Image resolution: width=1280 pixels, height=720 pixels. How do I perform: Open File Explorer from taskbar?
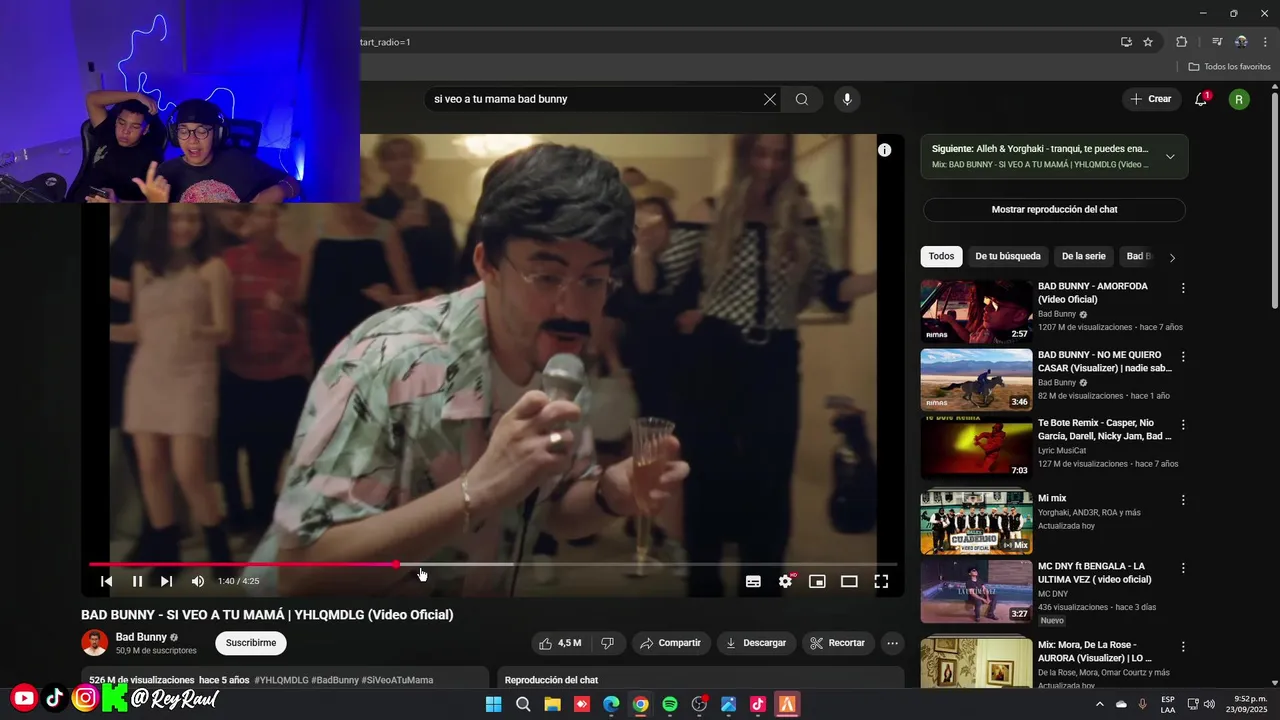pos(552,704)
